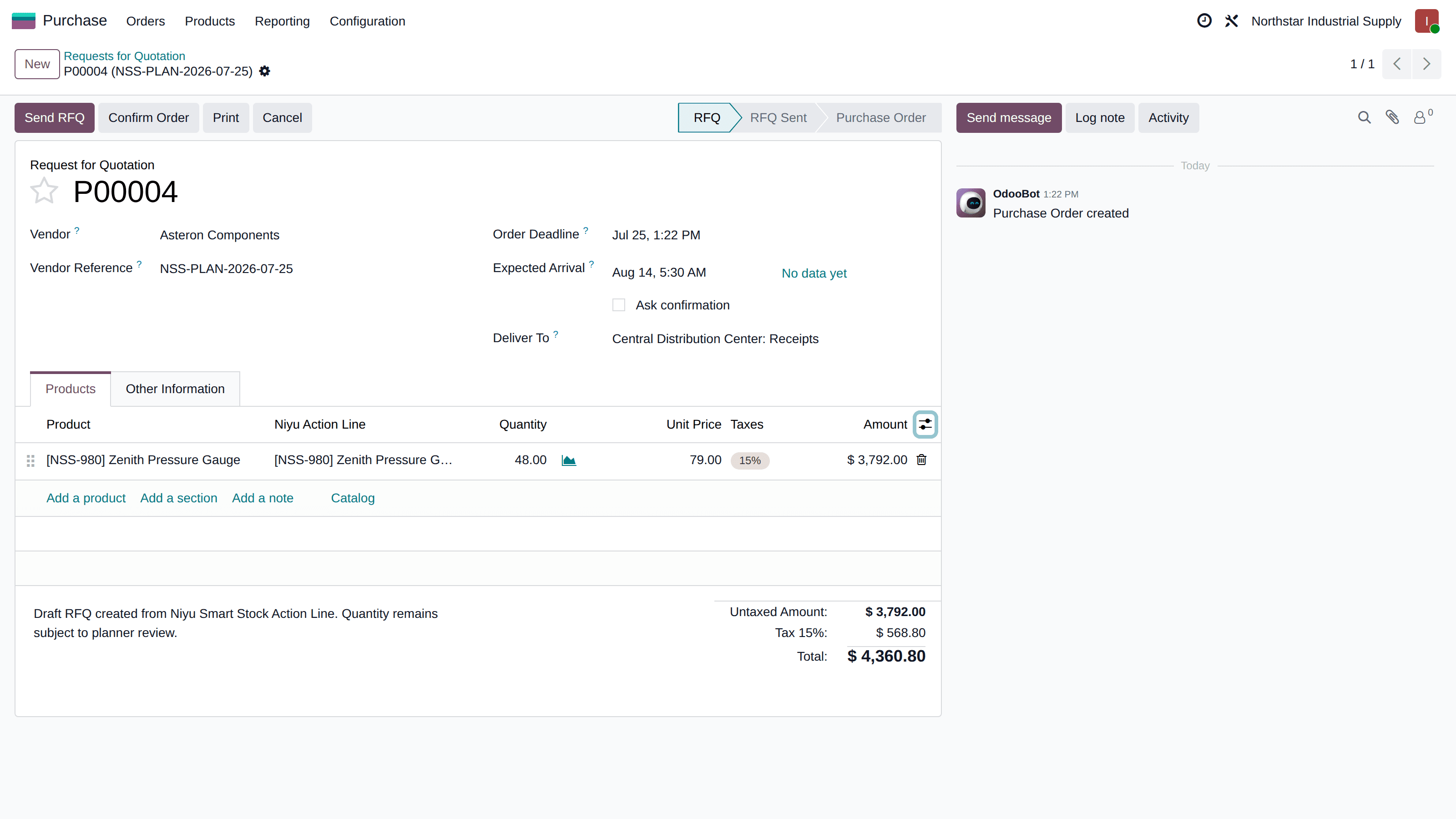Image resolution: width=1456 pixels, height=819 pixels.
Task: Open OdooBot avatar in chatter
Action: (971, 203)
